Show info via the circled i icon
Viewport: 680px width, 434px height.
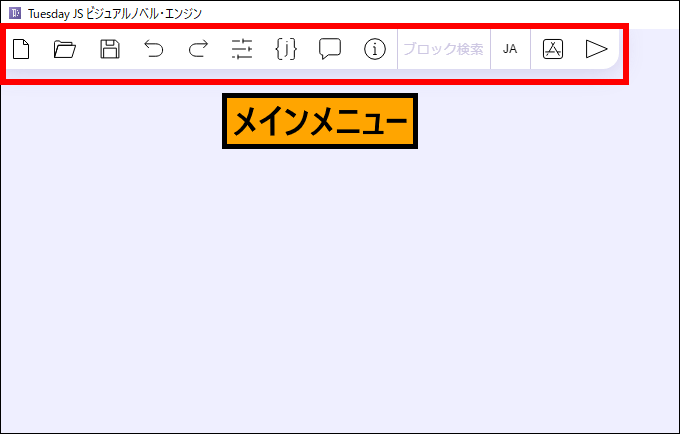coord(375,49)
